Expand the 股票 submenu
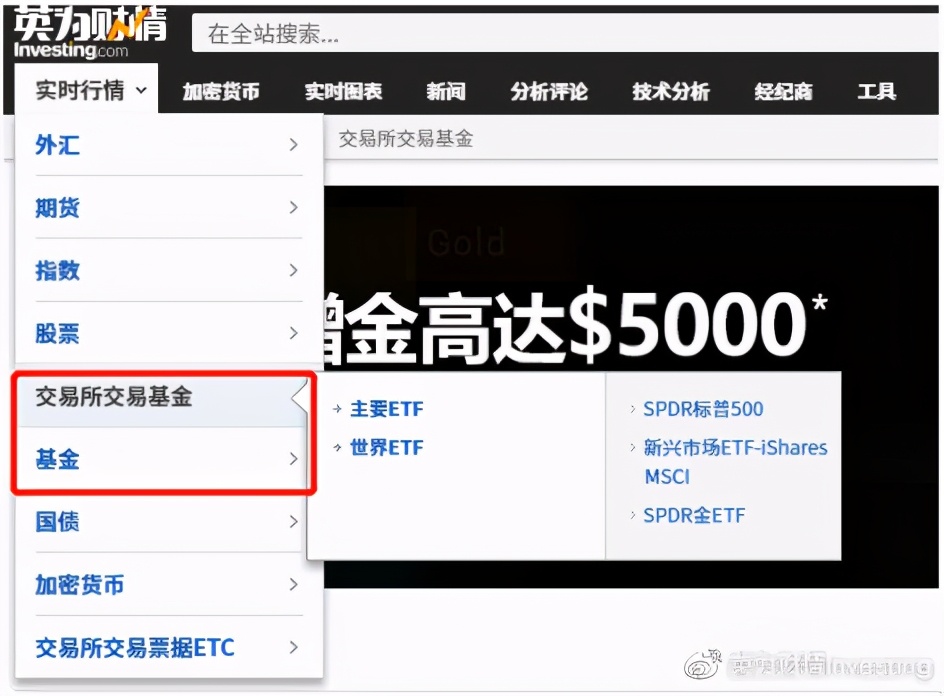Viewport: 944px width, 696px height. pos(293,334)
